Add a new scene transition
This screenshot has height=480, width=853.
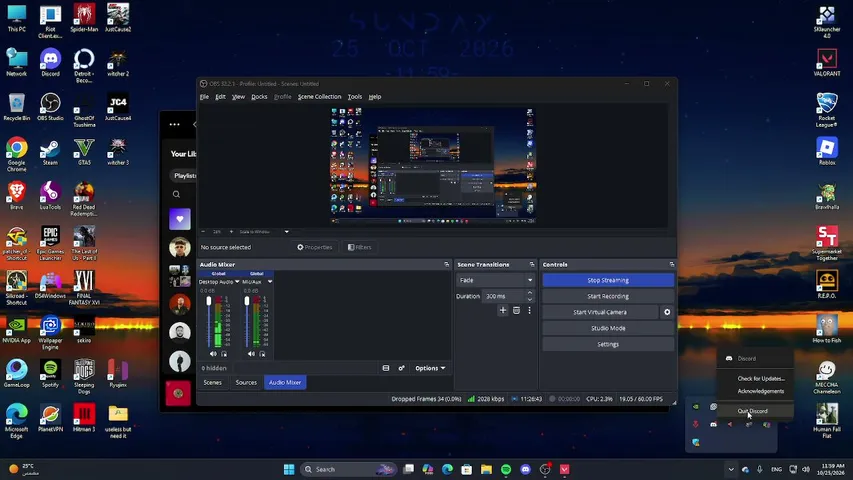coord(503,310)
